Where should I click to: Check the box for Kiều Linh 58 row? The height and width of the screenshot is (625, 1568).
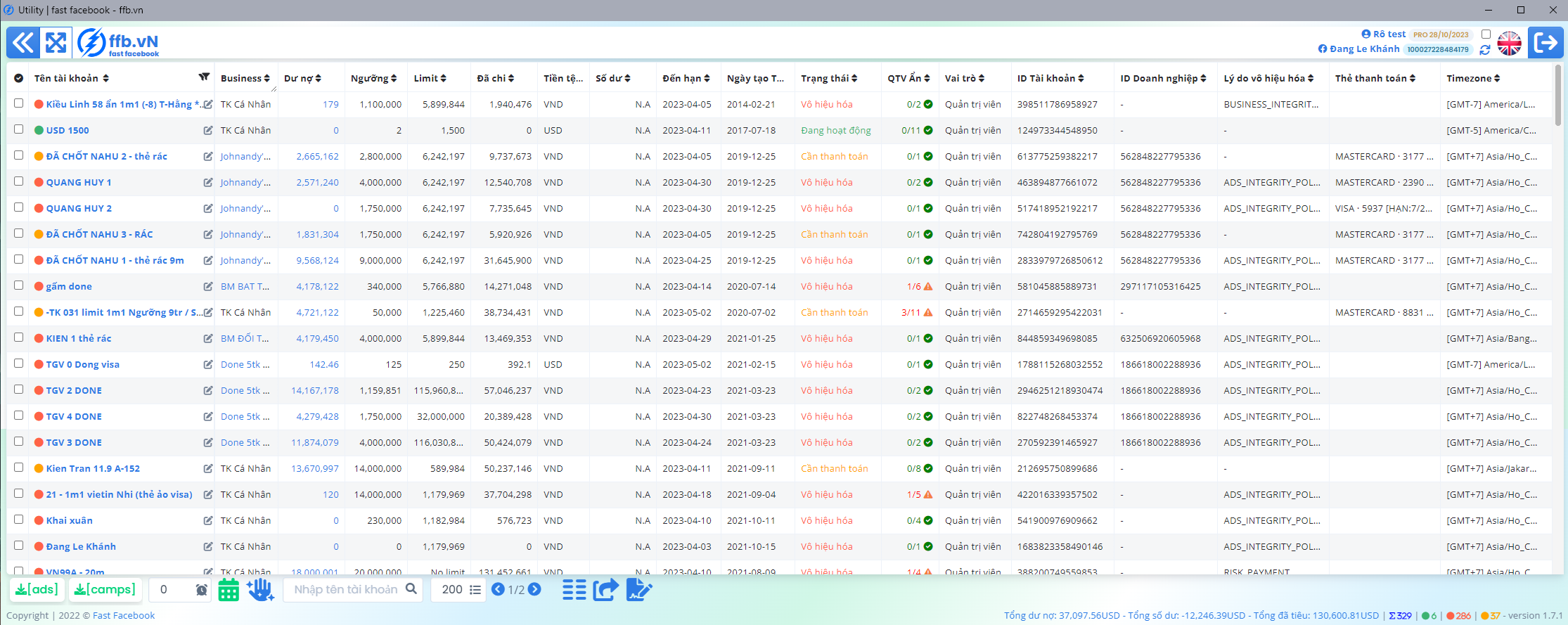[x=19, y=103]
